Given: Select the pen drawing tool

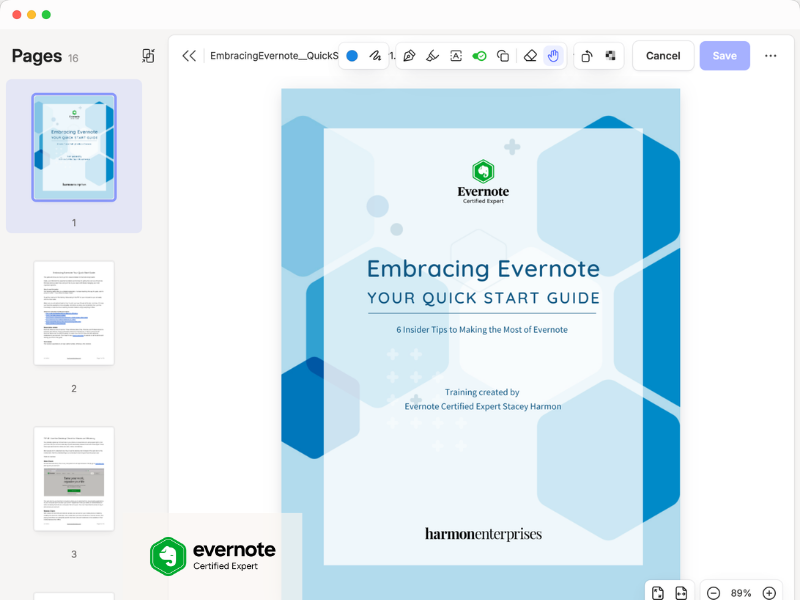Looking at the screenshot, I should click(x=409, y=56).
